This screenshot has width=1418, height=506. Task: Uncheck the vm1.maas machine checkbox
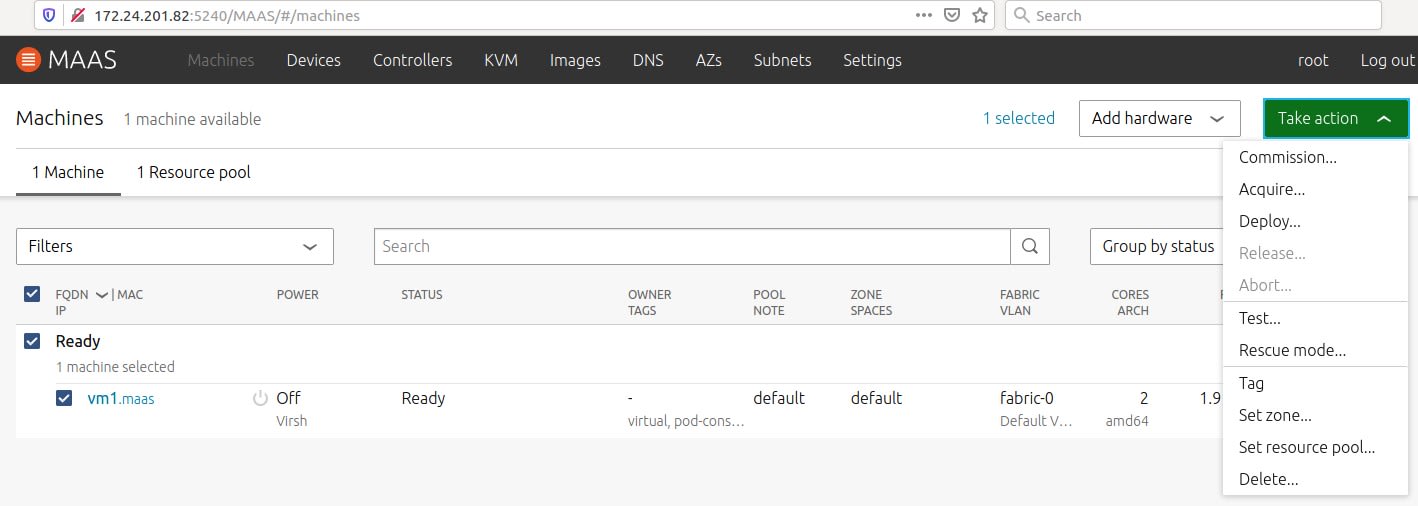coord(64,398)
